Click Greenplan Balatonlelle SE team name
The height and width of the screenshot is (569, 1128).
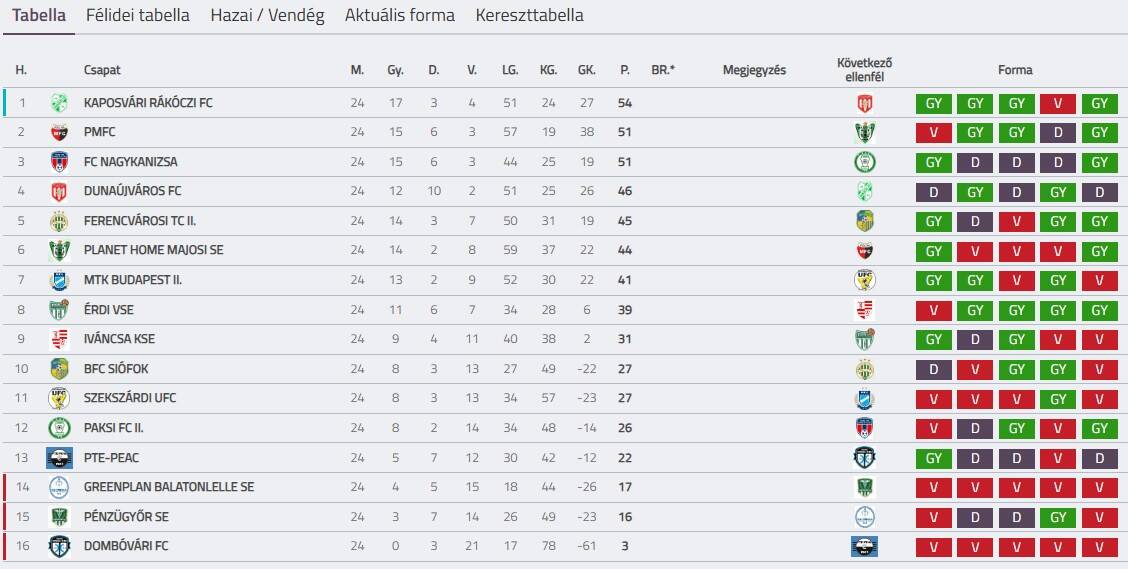click(x=168, y=488)
